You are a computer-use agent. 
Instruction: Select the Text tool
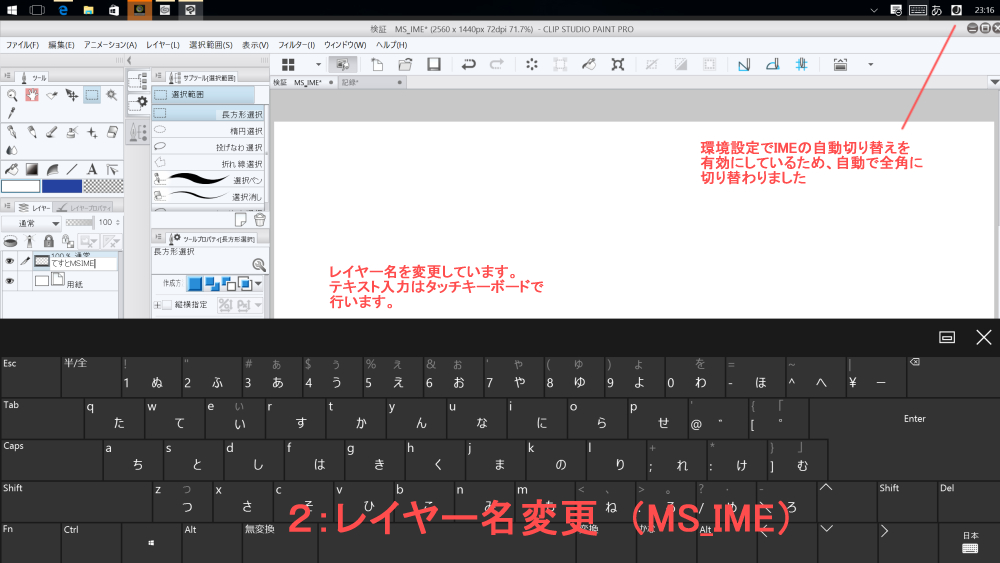92,169
